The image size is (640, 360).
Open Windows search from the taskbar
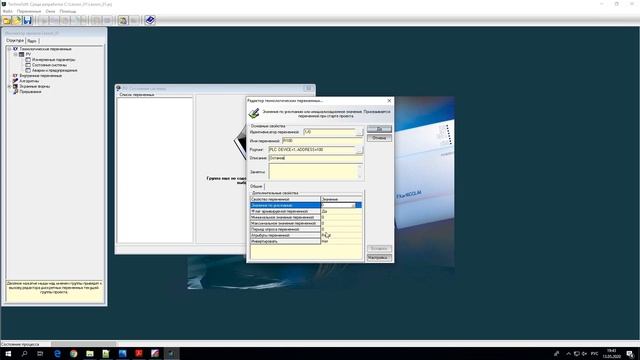click(x=24, y=353)
